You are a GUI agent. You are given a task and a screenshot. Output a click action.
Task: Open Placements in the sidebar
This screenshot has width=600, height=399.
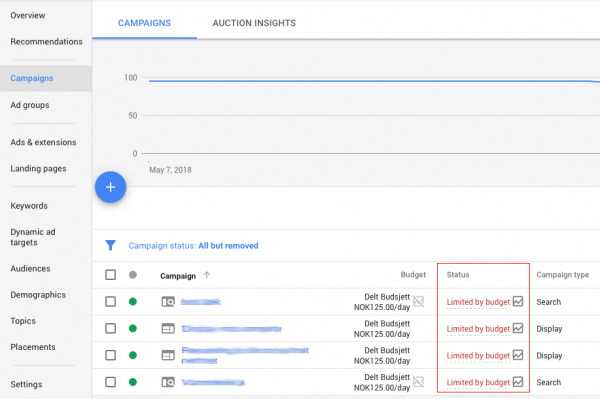click(x=33, y=347)
